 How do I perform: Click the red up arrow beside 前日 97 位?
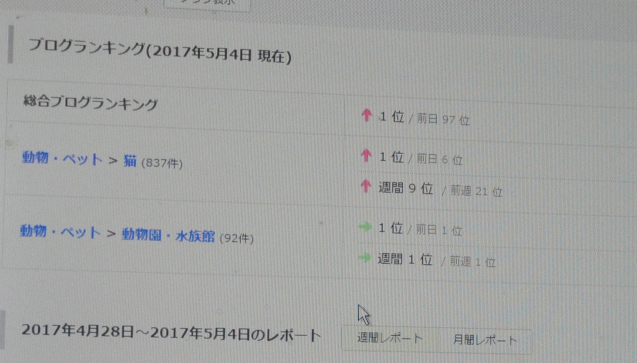(366, 115)
